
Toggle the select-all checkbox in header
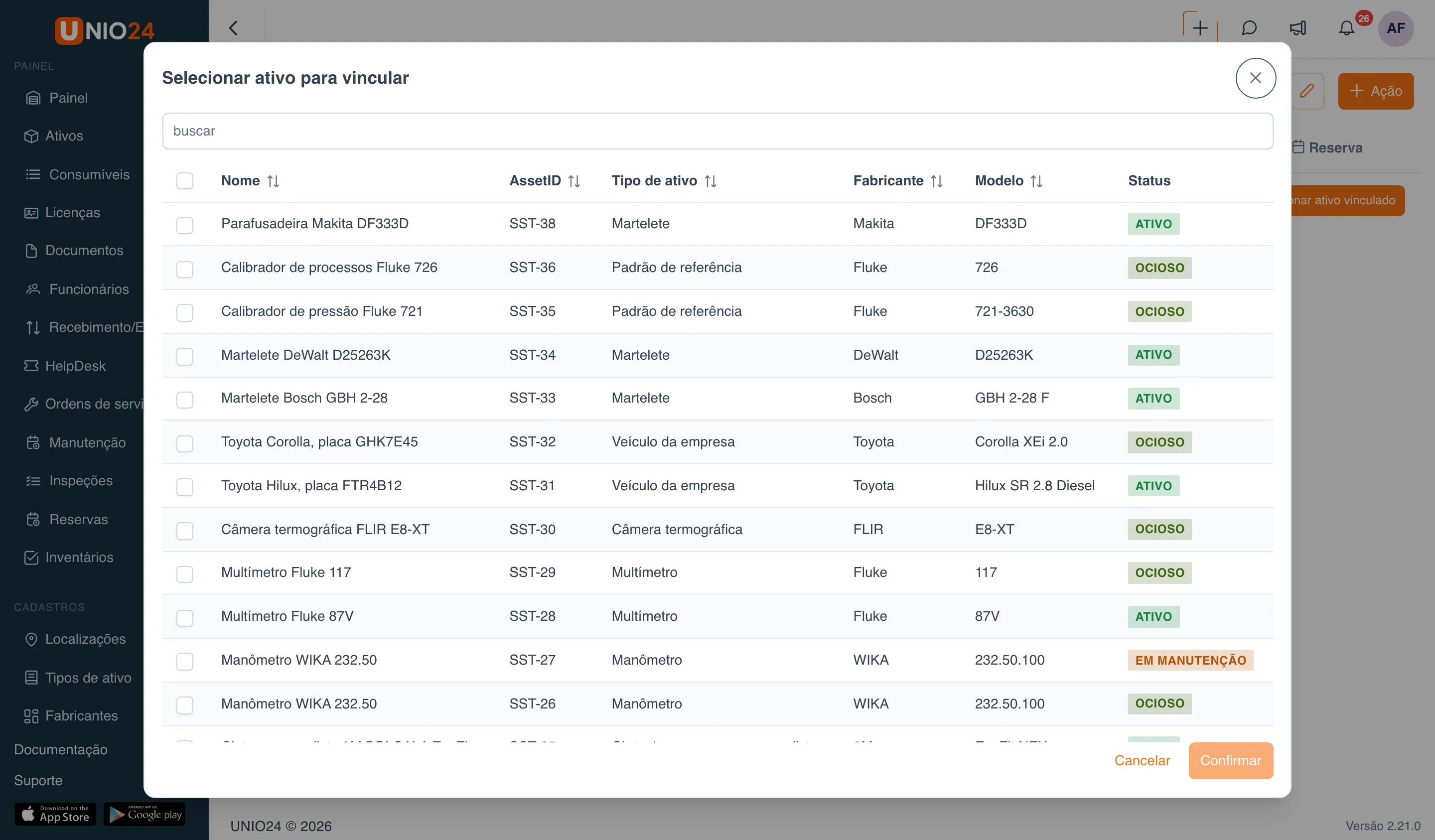click(x=184, y=181)
